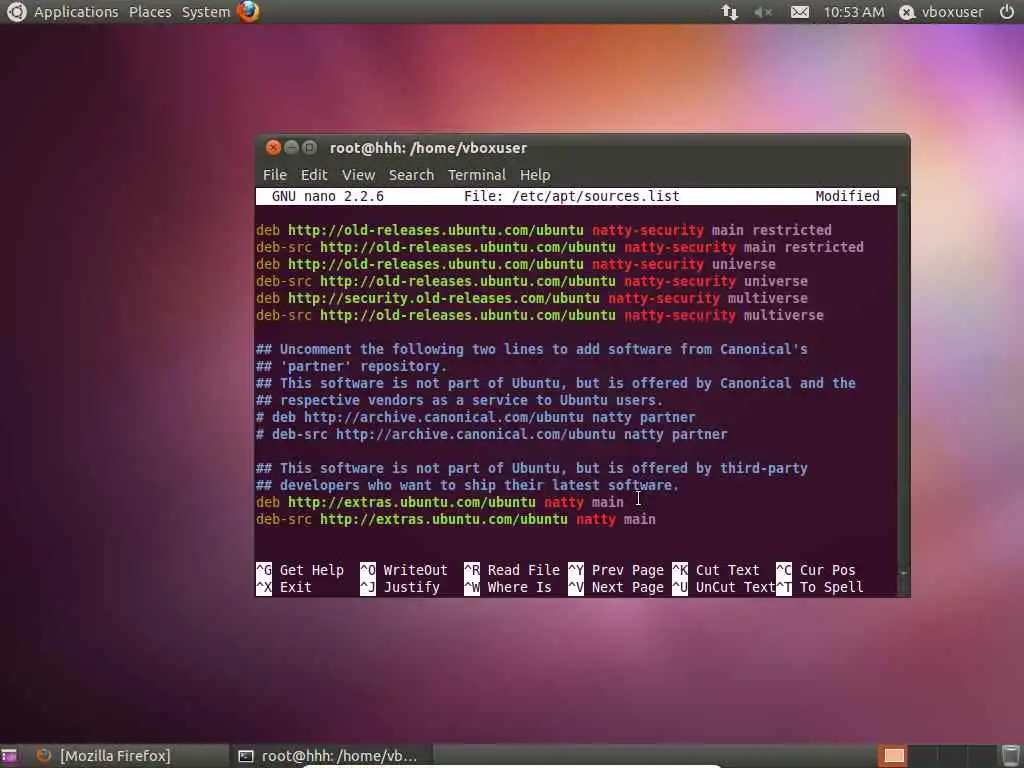Switch to the highlighted workspace in switcher
Viewport: 1024px width, 768px height.
point(893,756)
